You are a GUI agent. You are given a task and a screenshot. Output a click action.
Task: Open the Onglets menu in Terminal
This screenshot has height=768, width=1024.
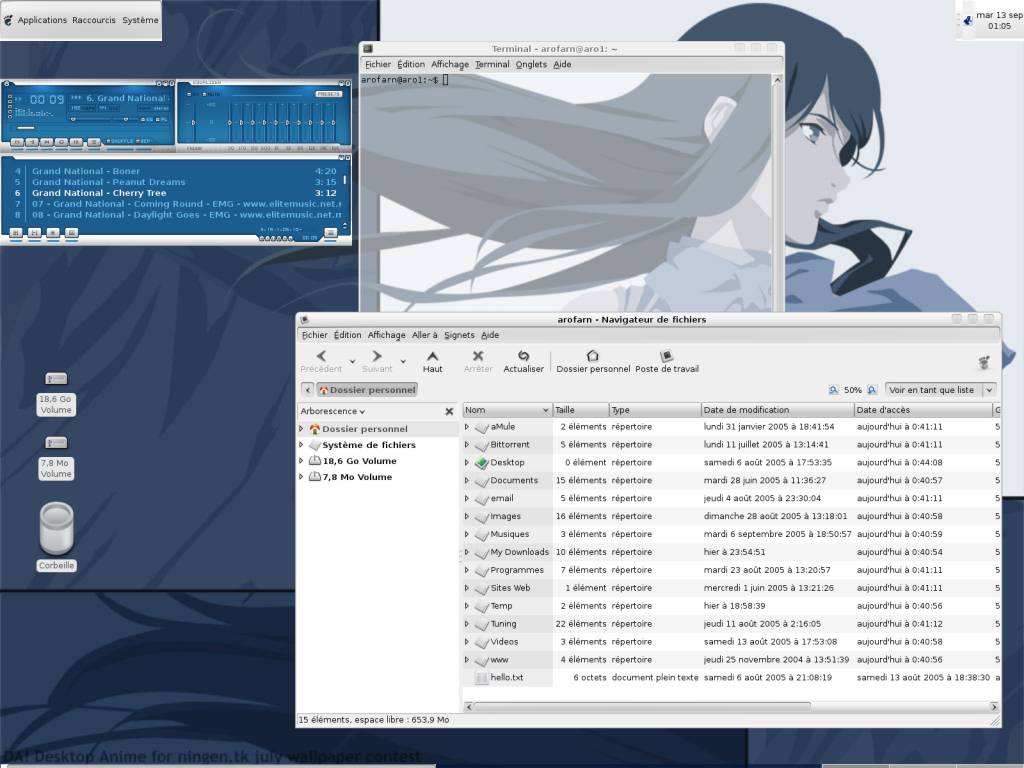click(531, 64)
